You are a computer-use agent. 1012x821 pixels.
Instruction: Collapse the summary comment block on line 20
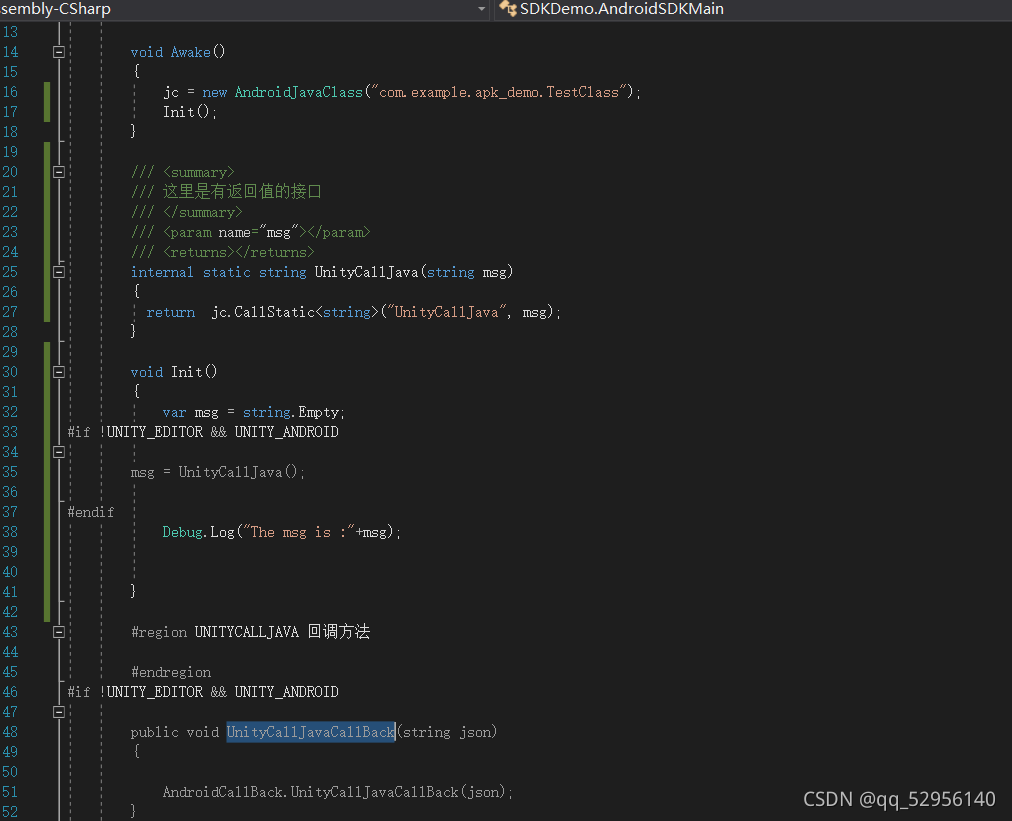pyautogui.click(x=59, y=172)
